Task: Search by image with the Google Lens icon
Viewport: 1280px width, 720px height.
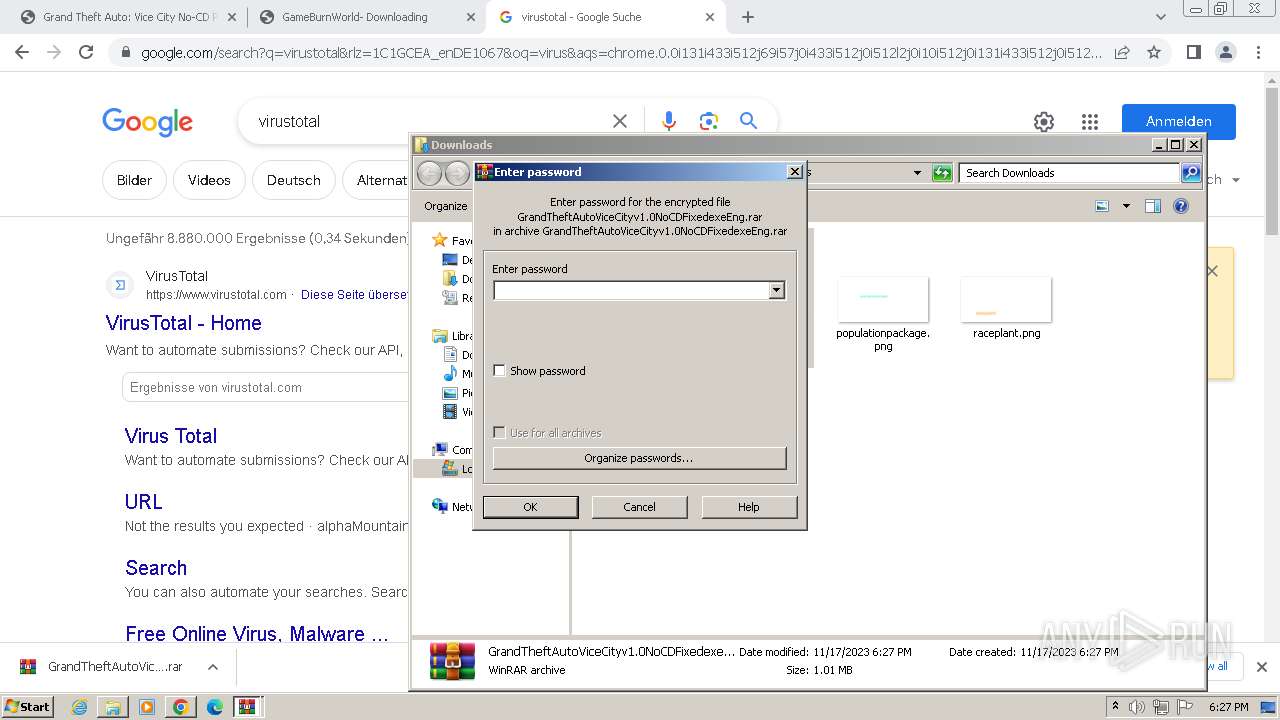Action: coord(709,121)
